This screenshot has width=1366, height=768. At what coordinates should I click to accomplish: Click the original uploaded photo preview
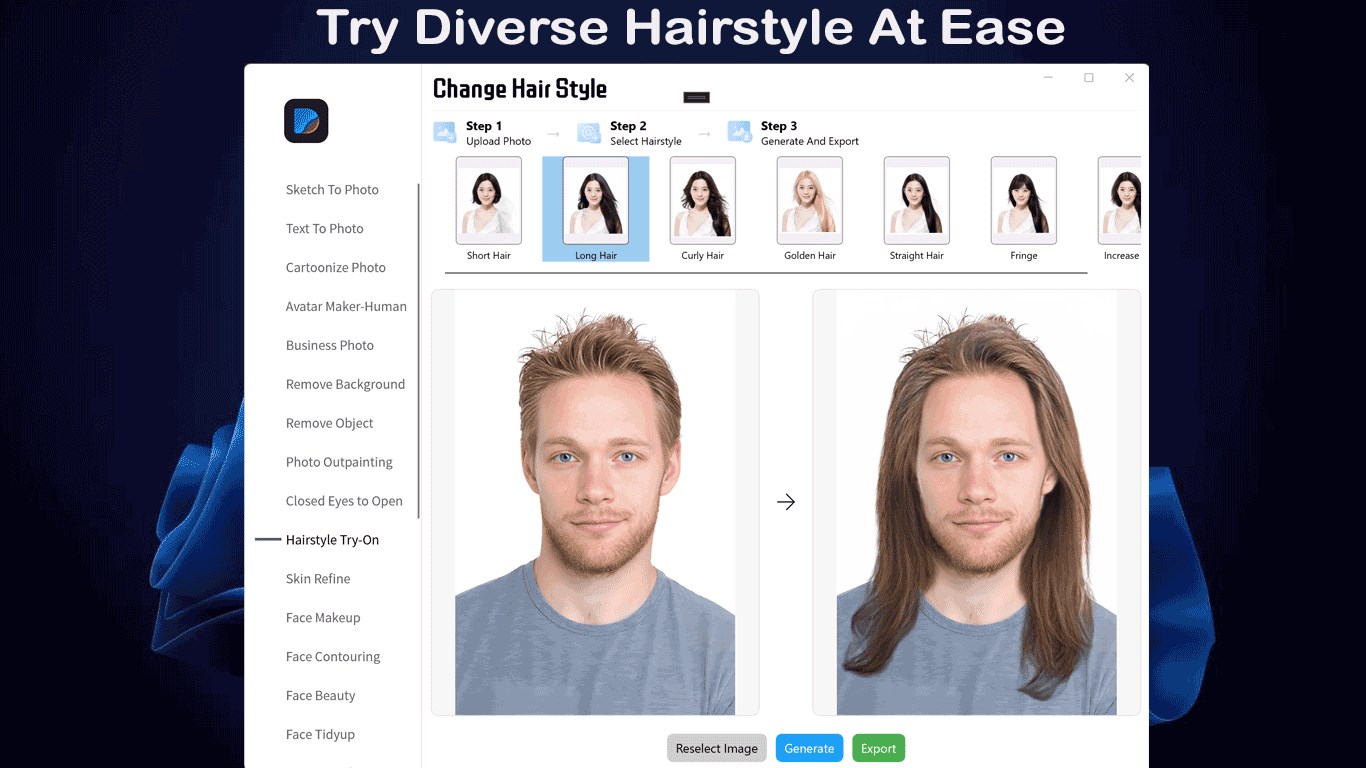595,502
